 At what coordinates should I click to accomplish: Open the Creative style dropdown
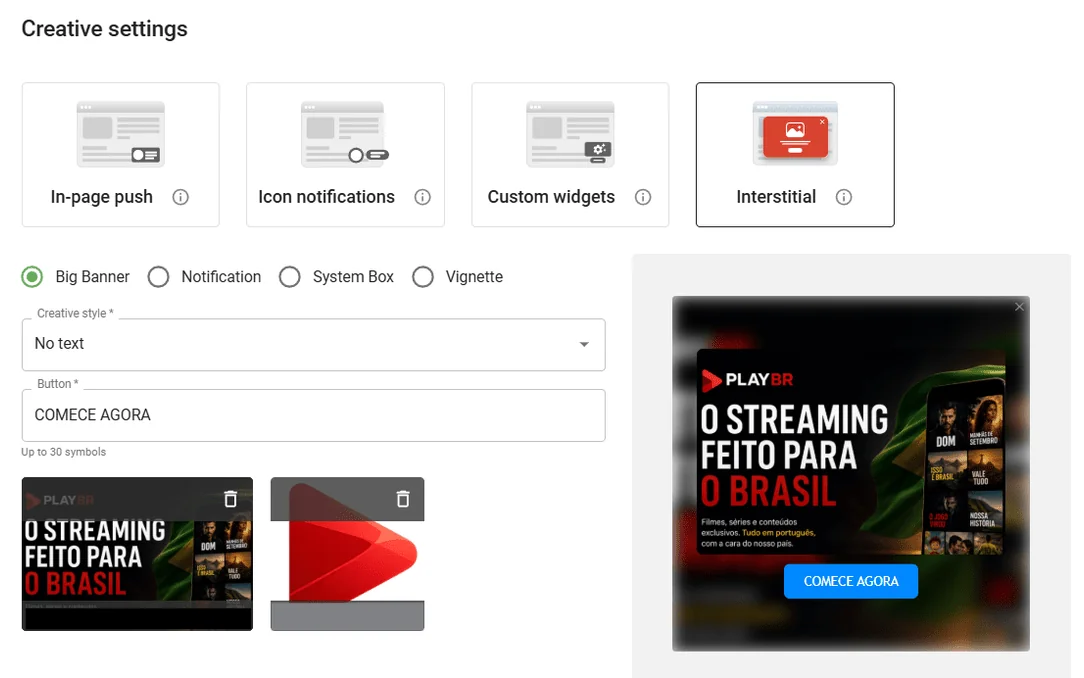[314, 344]
